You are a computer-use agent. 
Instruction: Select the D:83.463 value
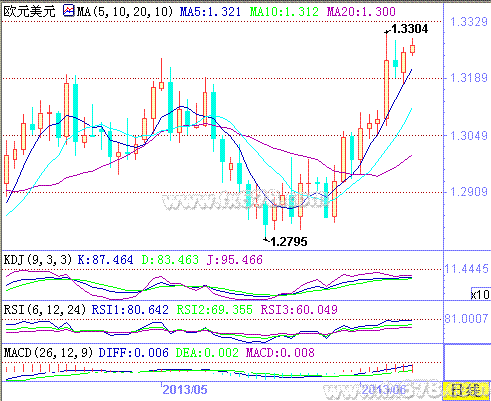click(x=170, y=260)
